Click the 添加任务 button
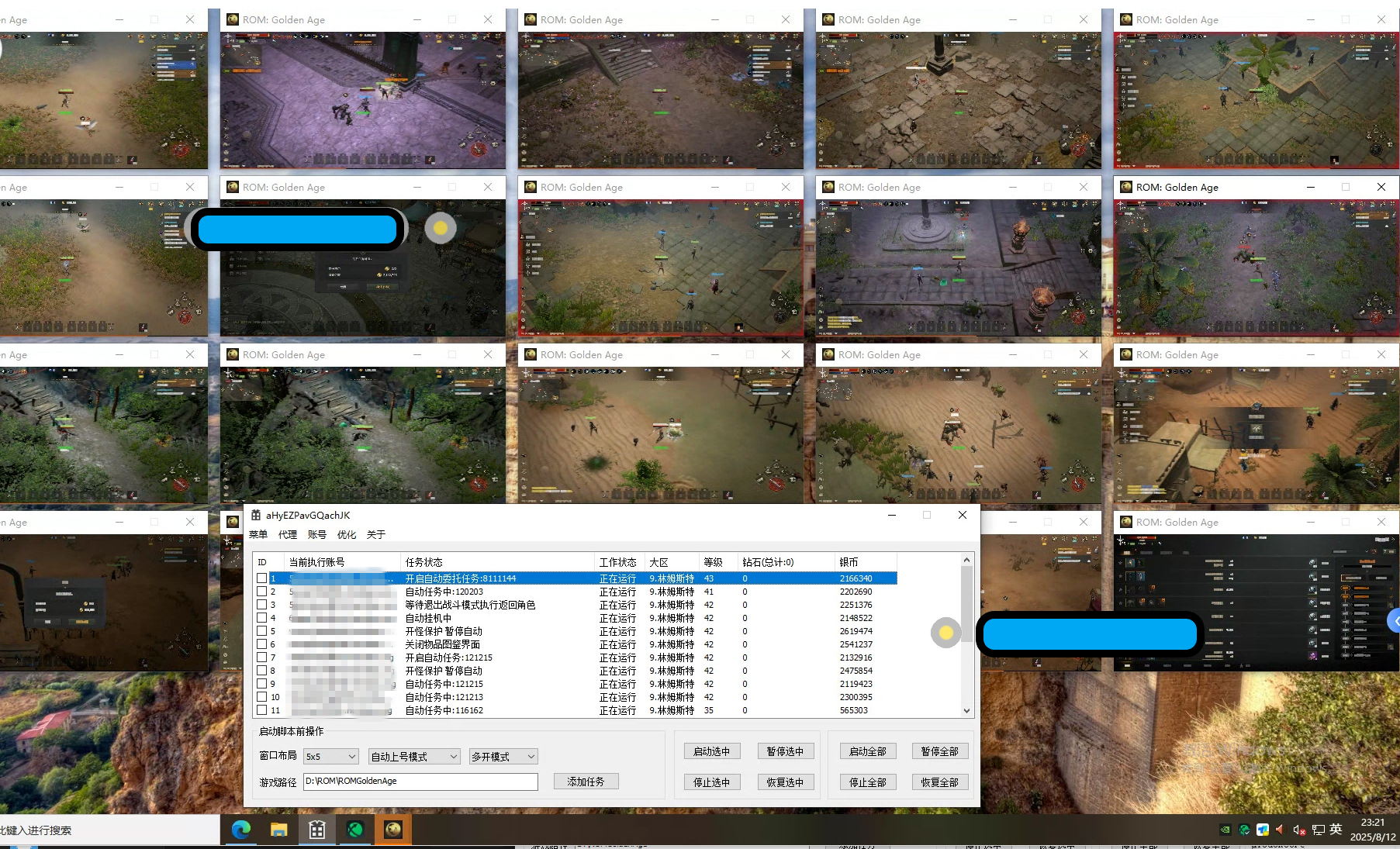Screen dimensions: 1400x849 (x=586, y=782)
